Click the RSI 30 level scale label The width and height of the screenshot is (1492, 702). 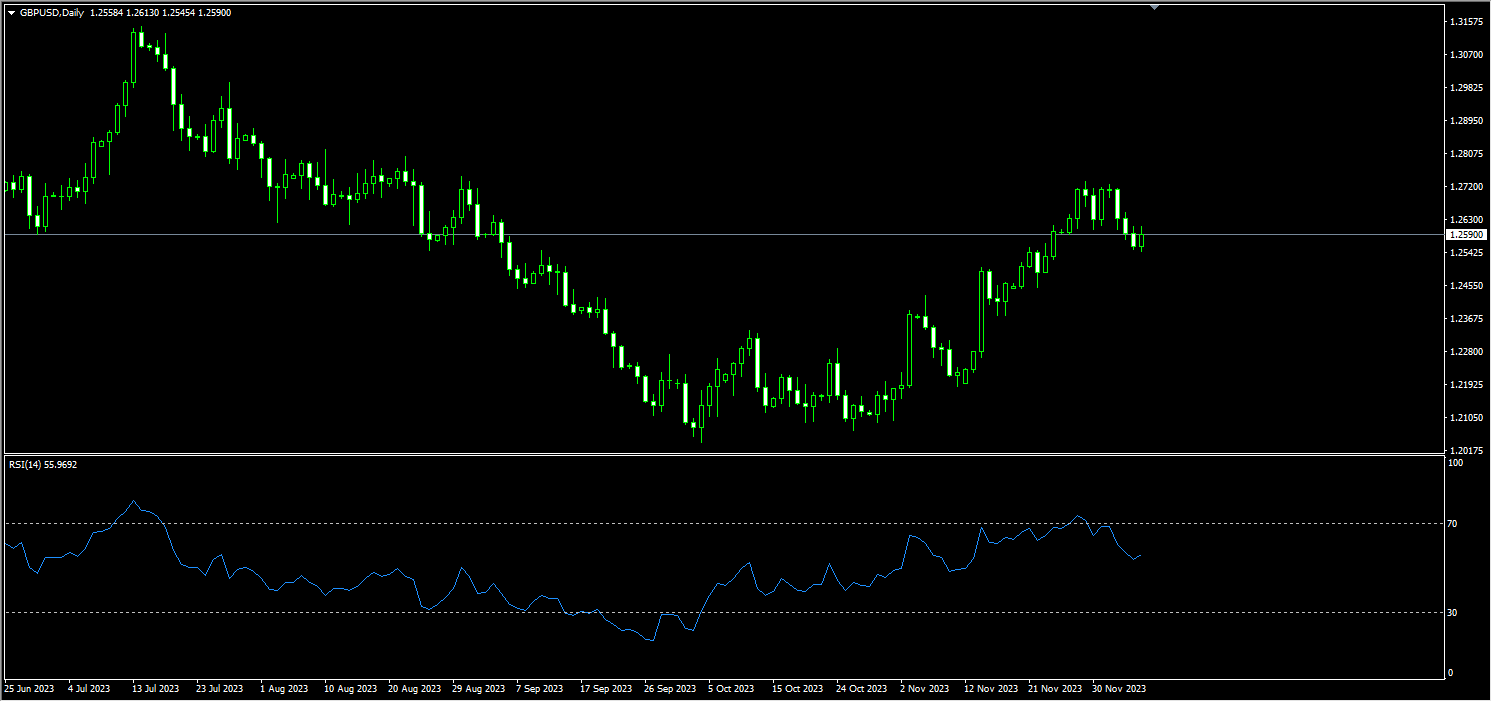[1454, 612]
